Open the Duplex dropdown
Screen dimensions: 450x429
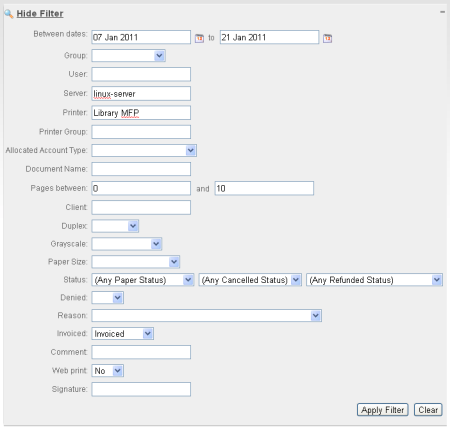(x=115, y=226)
